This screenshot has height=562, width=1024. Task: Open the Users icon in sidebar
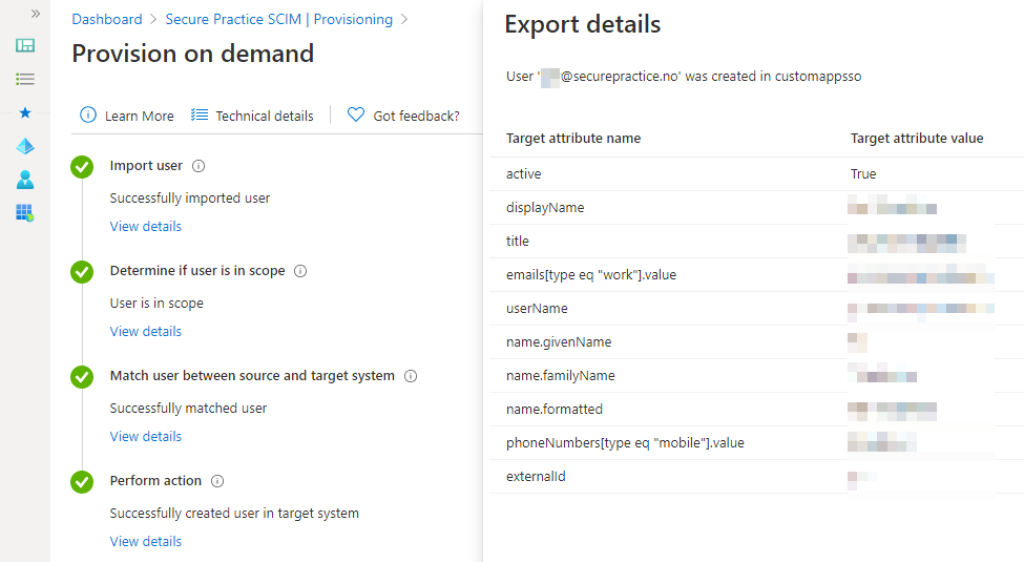point(25,180)
